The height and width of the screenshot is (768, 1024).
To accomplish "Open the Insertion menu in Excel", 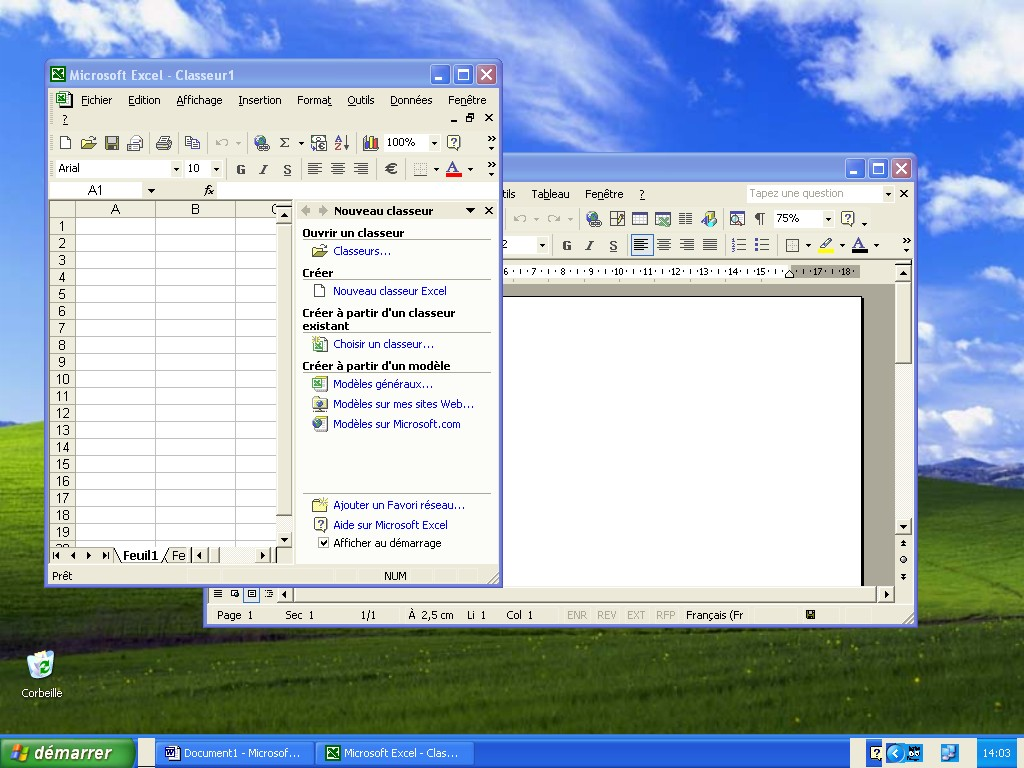I will tap(259, 100).
